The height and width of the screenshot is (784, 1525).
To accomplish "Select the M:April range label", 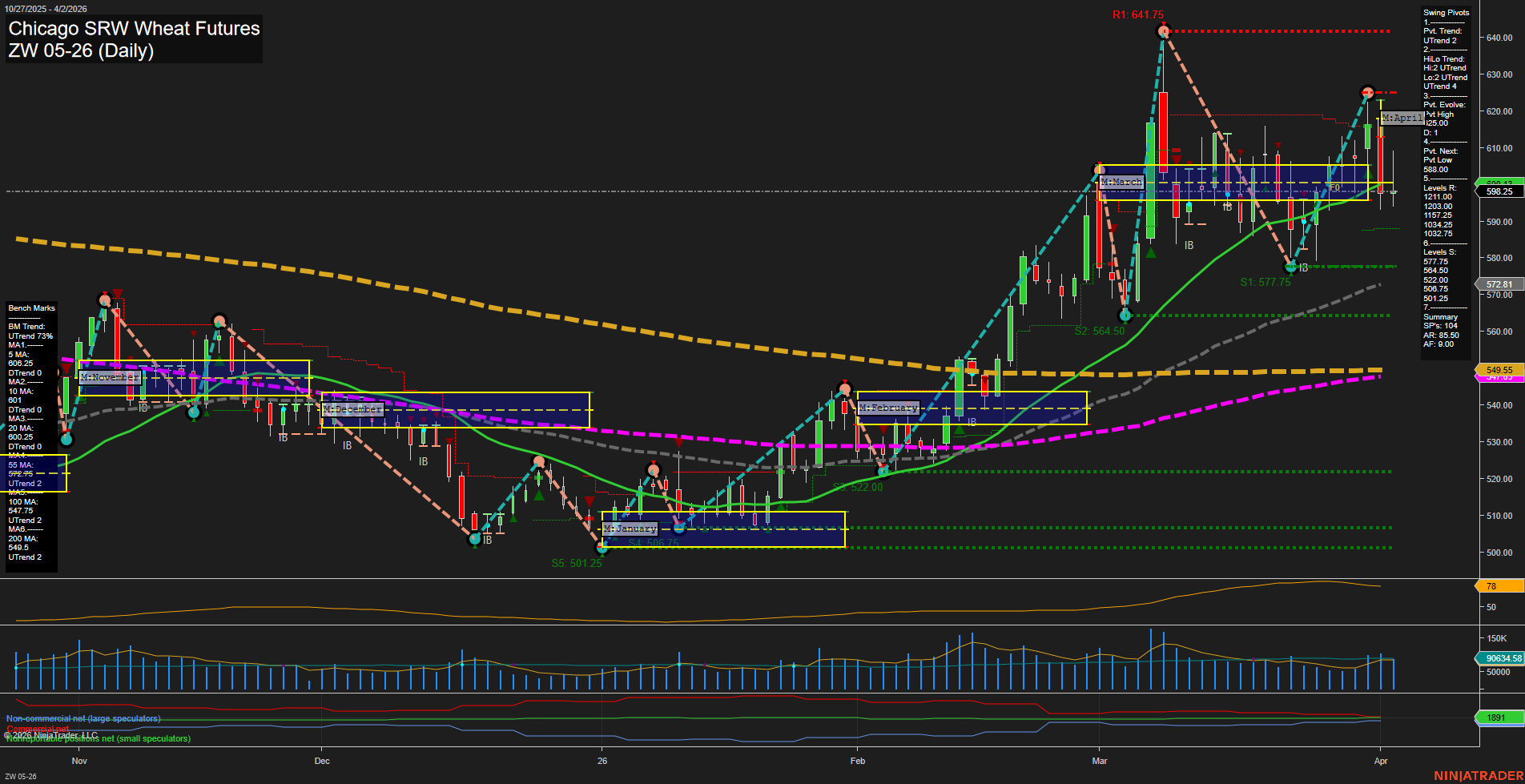I will [x=1402, y=118].
